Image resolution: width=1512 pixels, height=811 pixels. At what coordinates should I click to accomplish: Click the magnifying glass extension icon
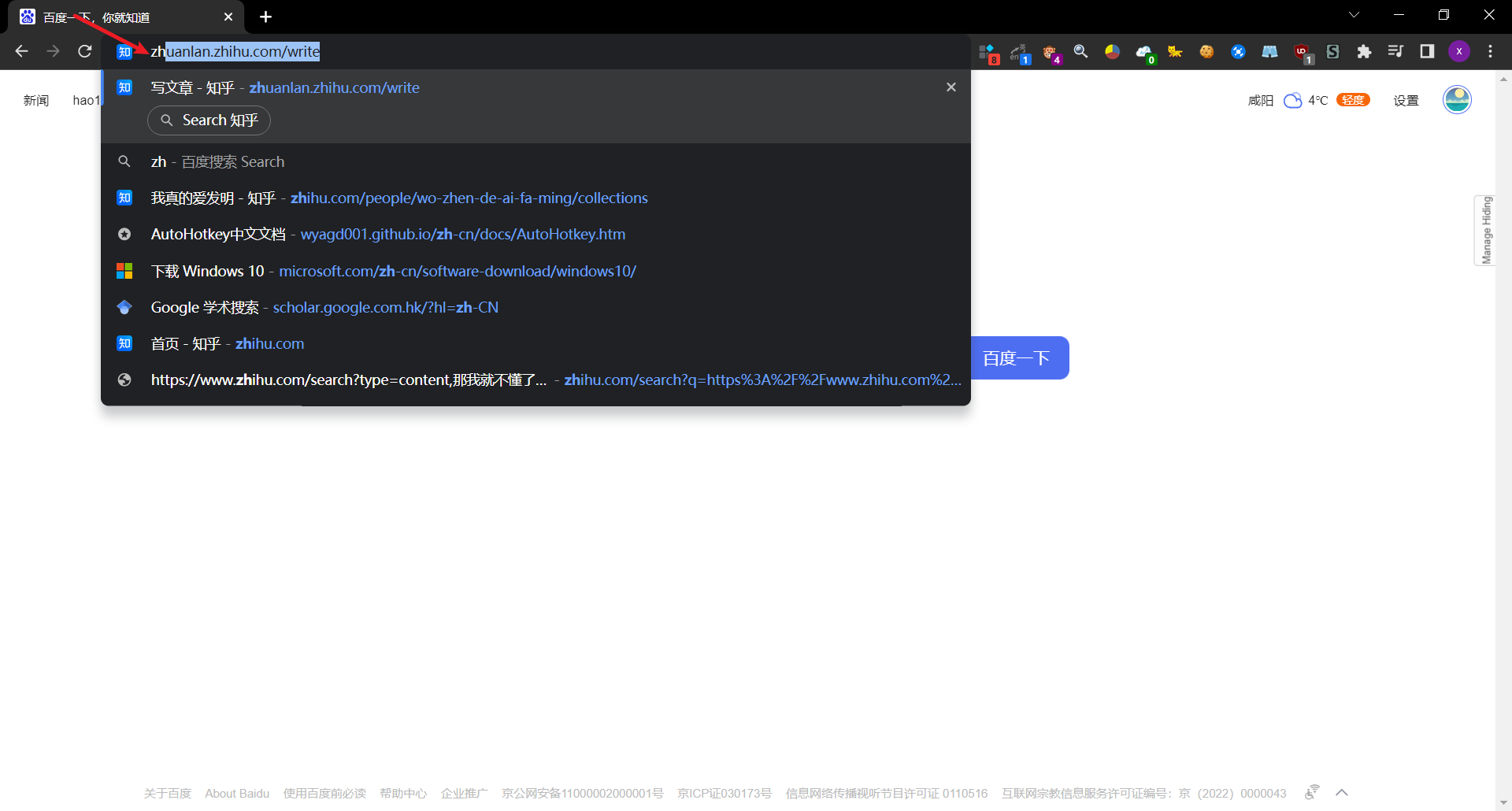(1081, 51)
